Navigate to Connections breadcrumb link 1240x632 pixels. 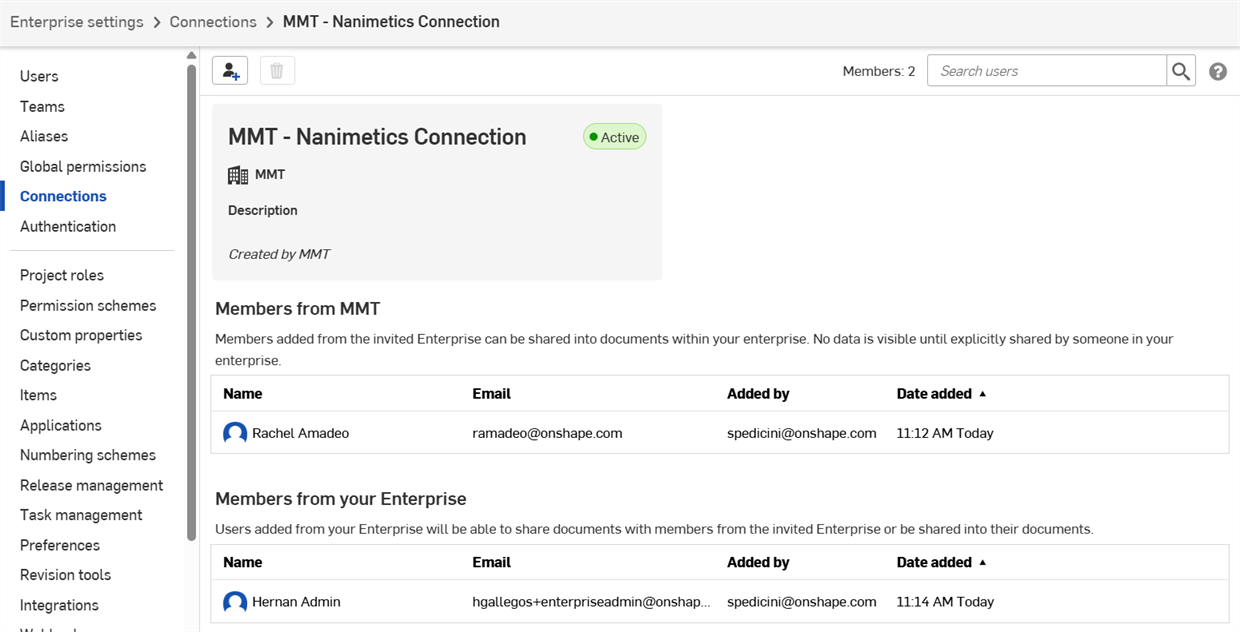pos(213,22)
